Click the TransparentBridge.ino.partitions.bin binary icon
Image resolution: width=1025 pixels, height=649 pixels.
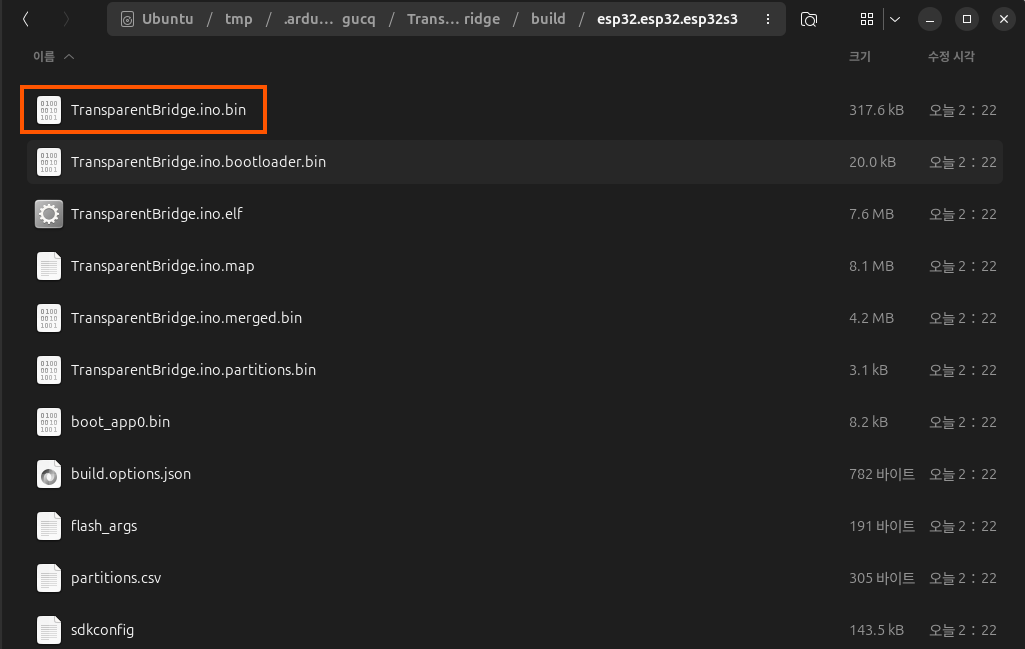49,370
